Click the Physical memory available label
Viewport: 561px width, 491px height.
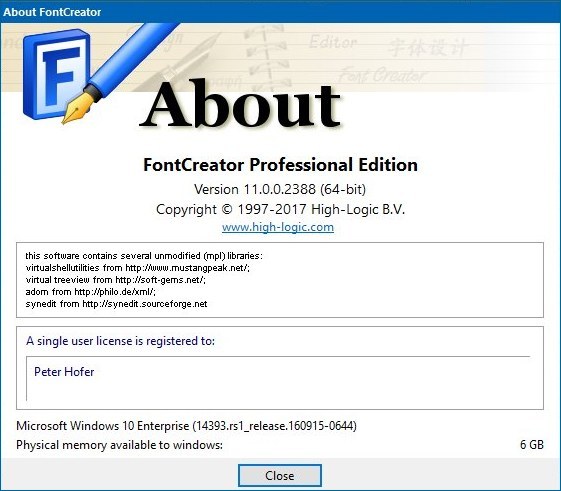click(x=119, y=445)
